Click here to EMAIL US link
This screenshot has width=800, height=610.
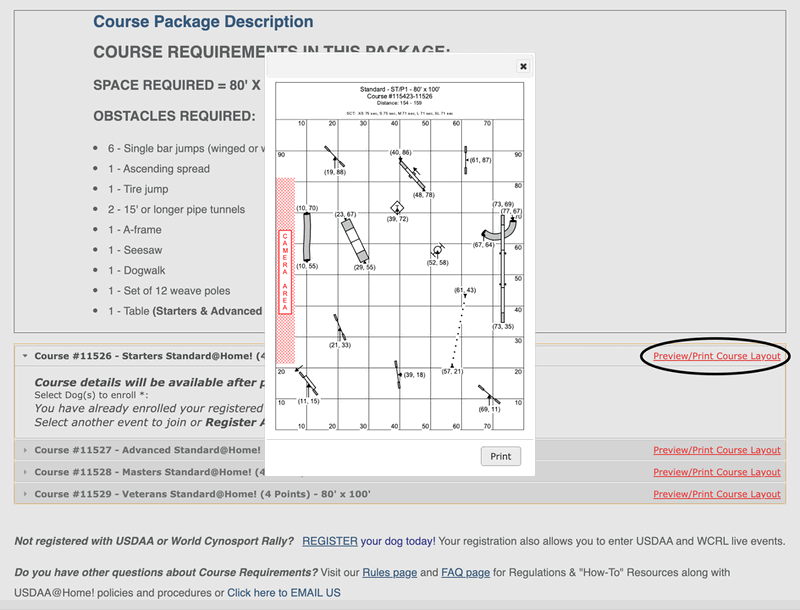coord(284,593)
